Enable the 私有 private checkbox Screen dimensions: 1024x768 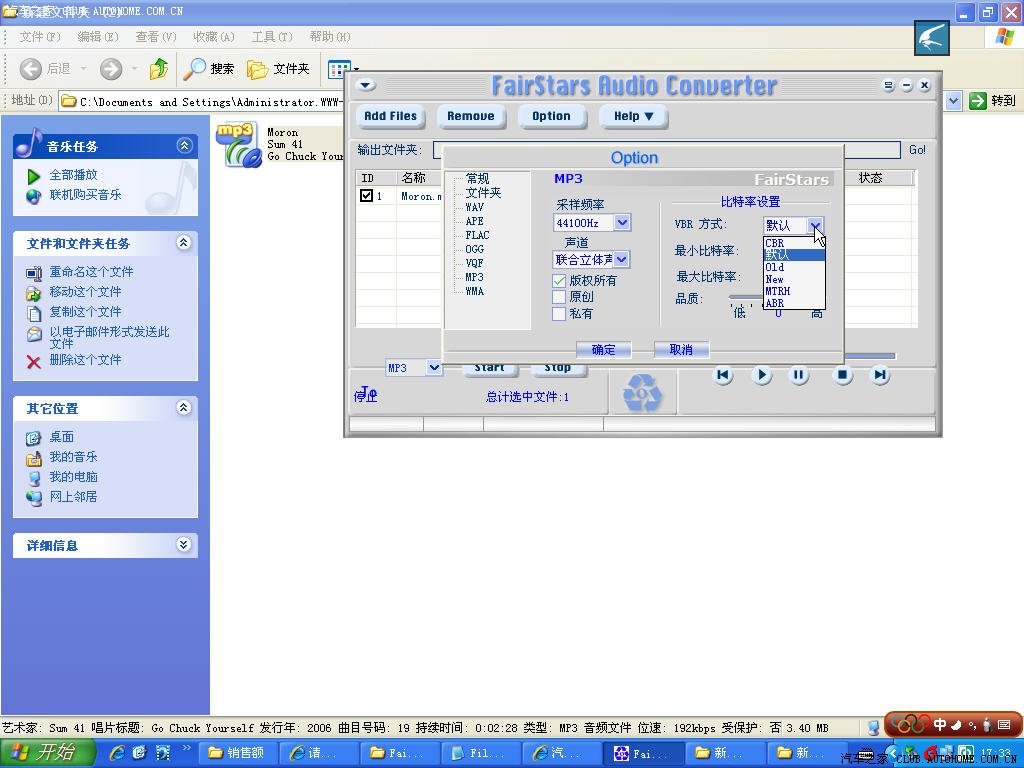click(559, 314)
